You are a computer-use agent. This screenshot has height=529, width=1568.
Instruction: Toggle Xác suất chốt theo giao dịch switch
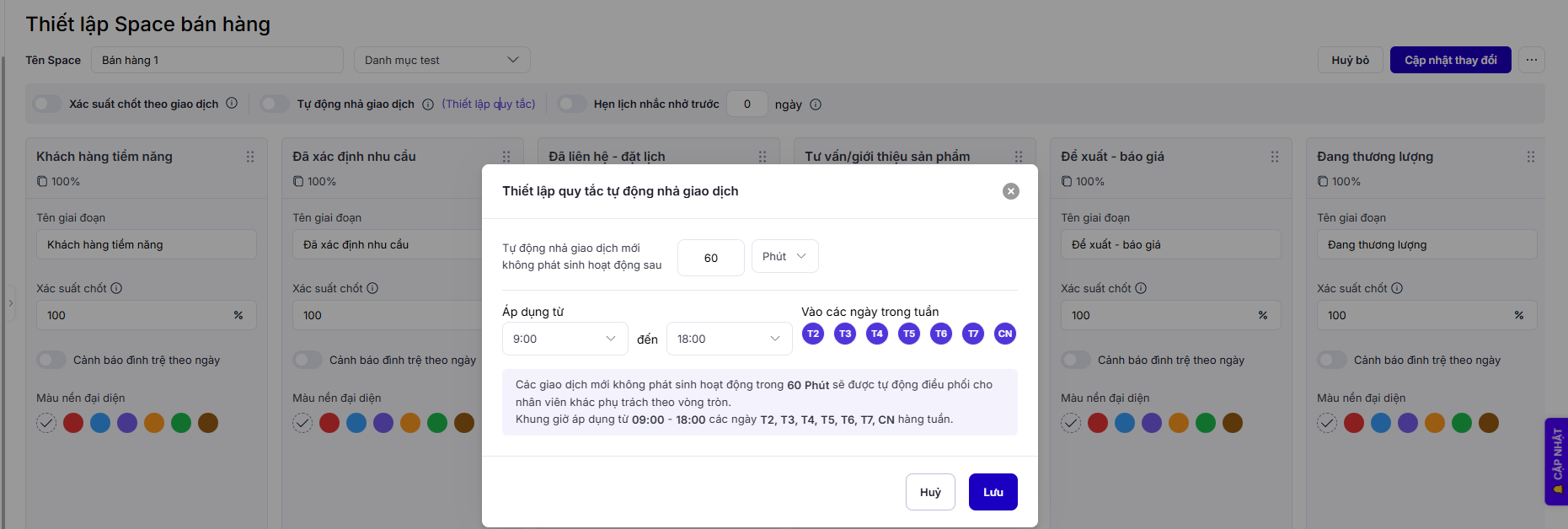pos(47,104)
